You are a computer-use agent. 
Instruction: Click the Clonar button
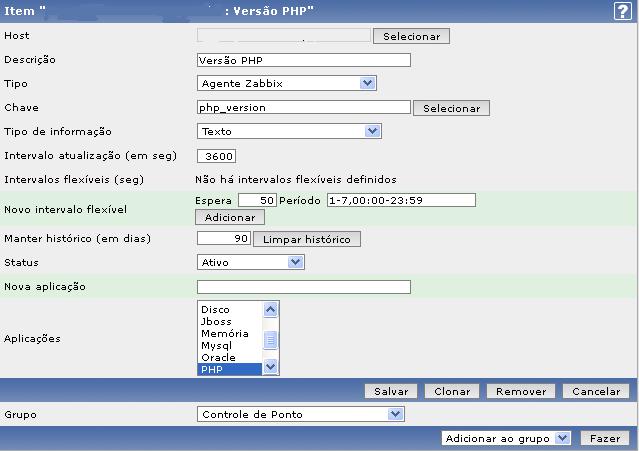pos(452,392)
